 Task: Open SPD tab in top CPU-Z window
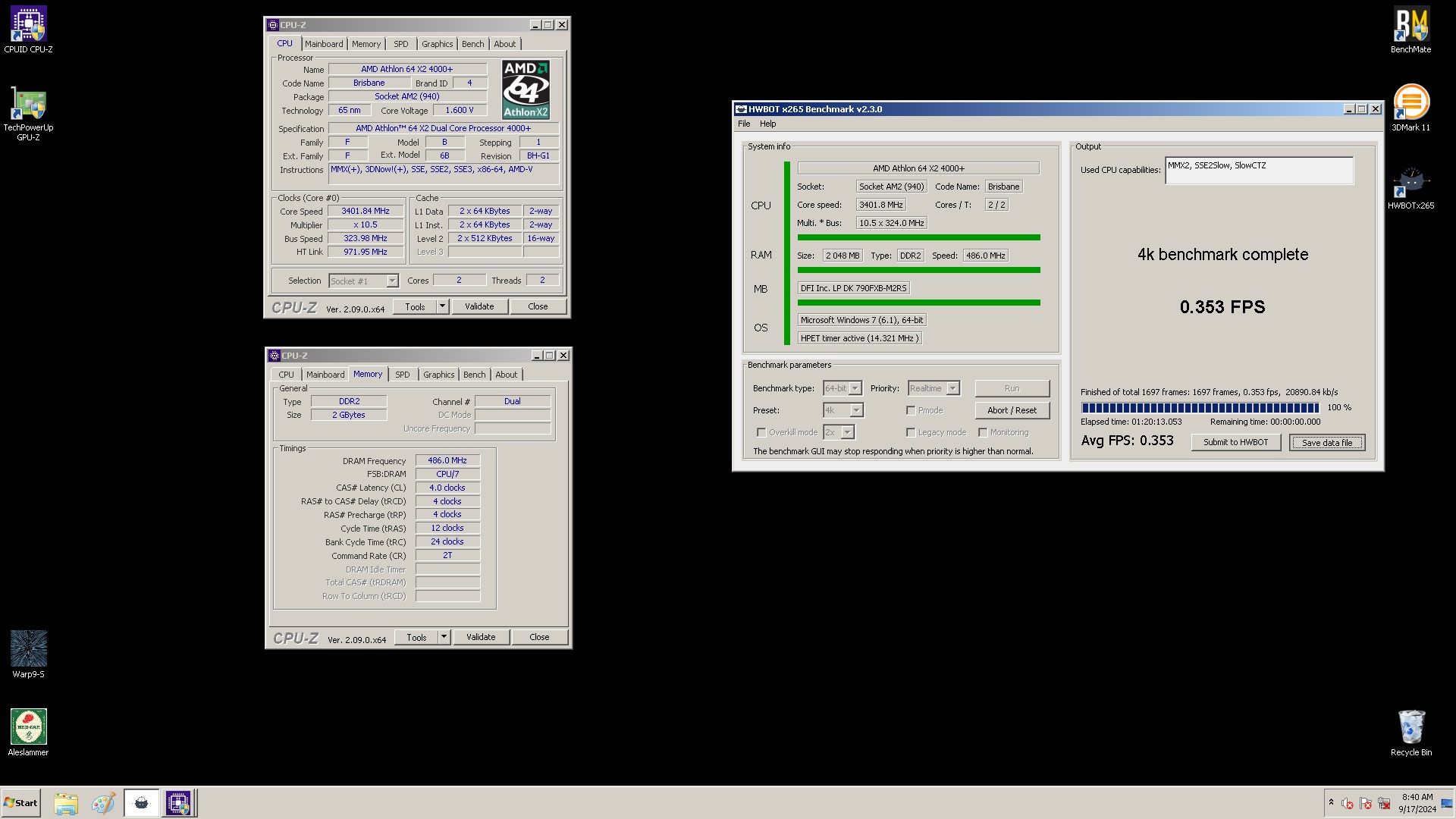pyautogui.click(x=401, y=44)
